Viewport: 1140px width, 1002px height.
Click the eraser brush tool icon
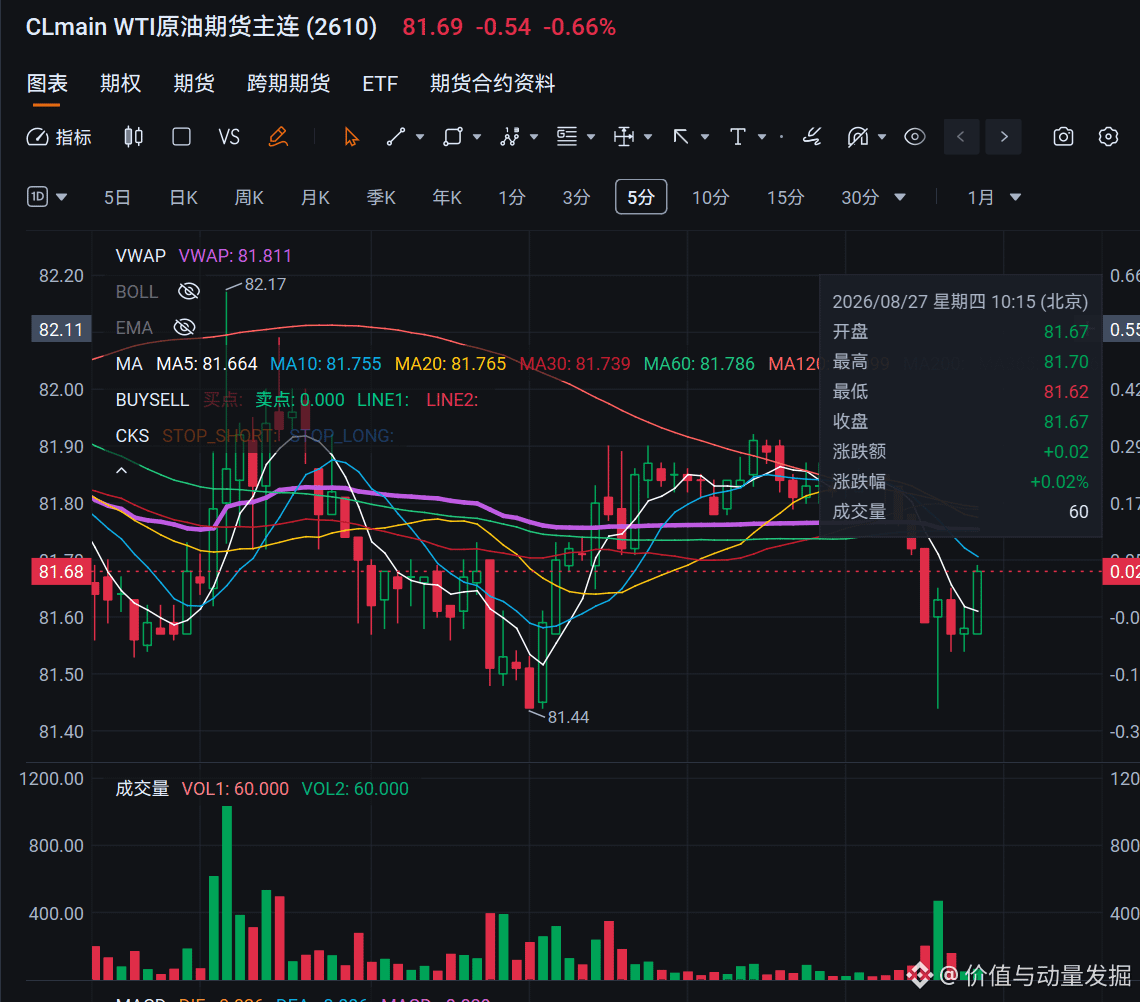click(x=812, y=137)
